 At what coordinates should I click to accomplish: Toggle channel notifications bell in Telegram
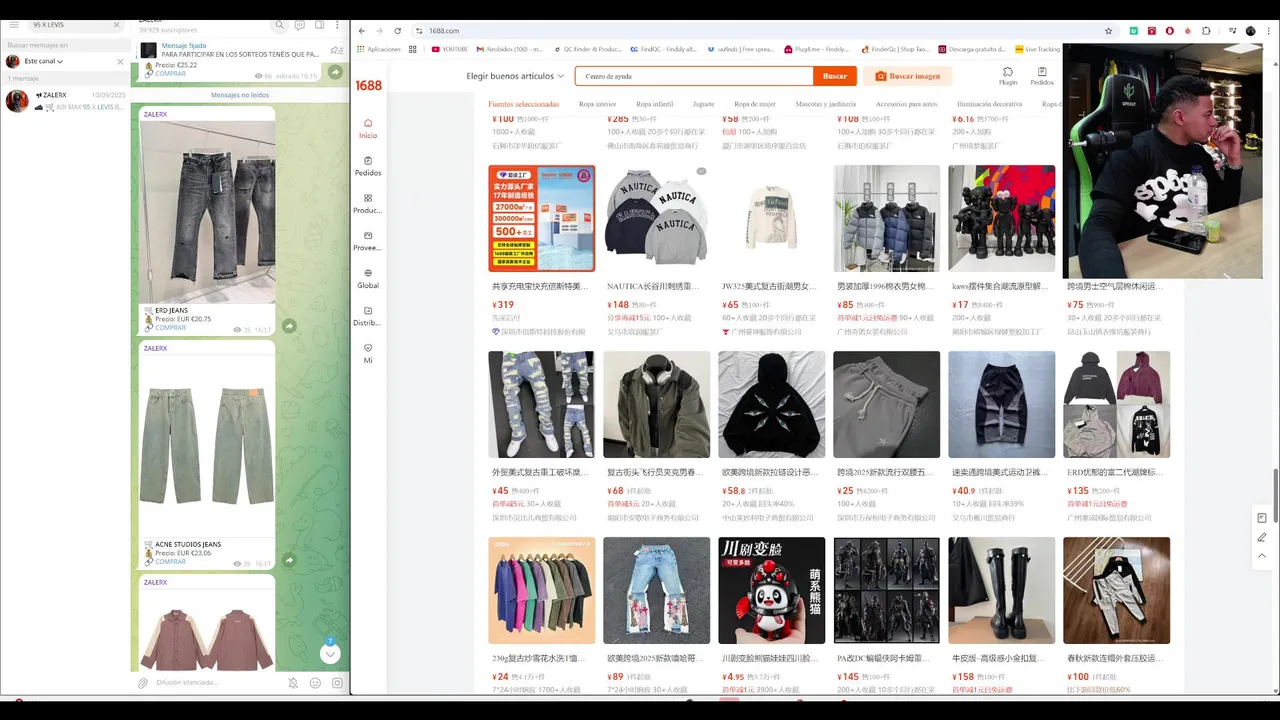(x=293, y=683)
